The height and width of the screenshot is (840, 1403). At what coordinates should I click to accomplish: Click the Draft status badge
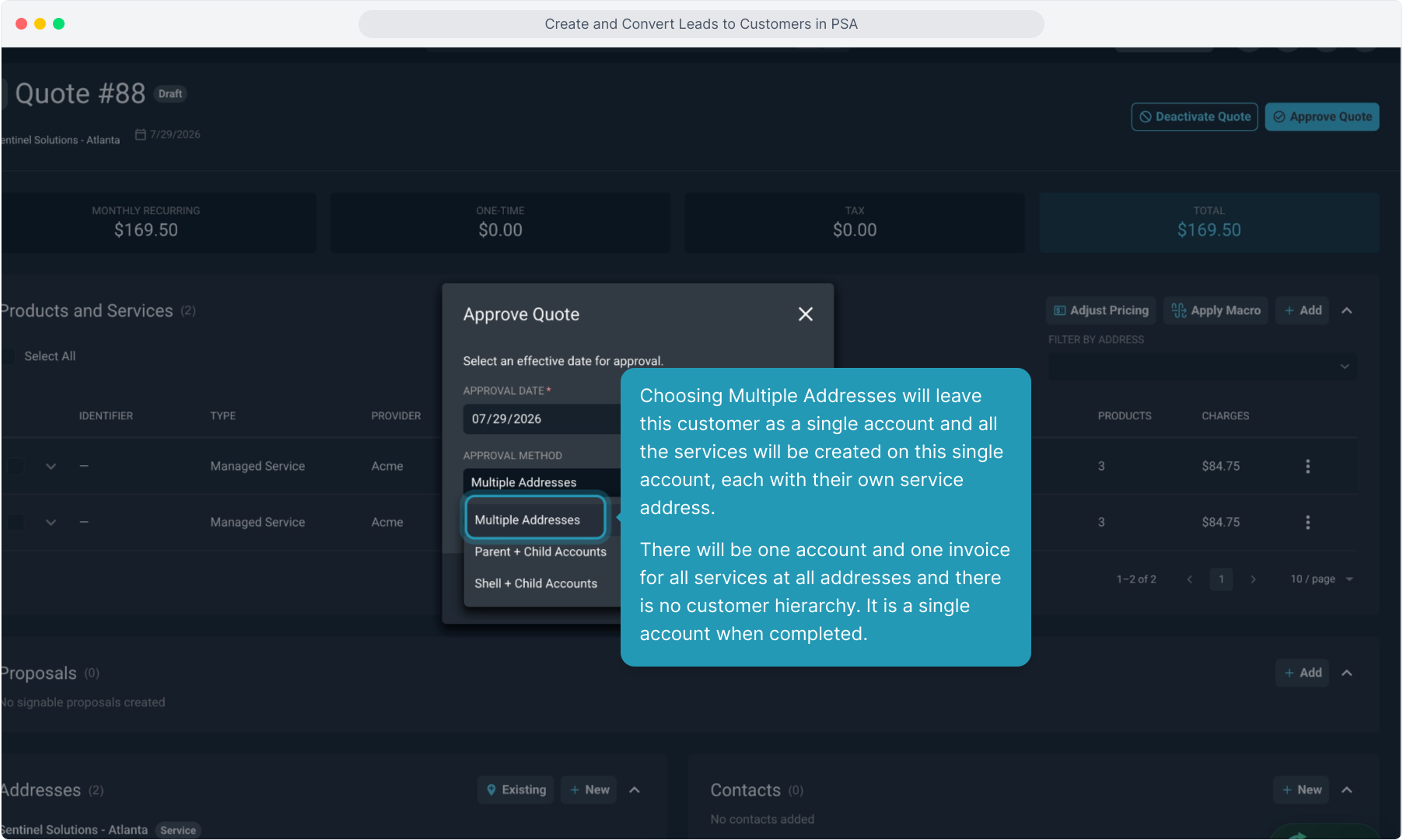(x=170, y=93)
